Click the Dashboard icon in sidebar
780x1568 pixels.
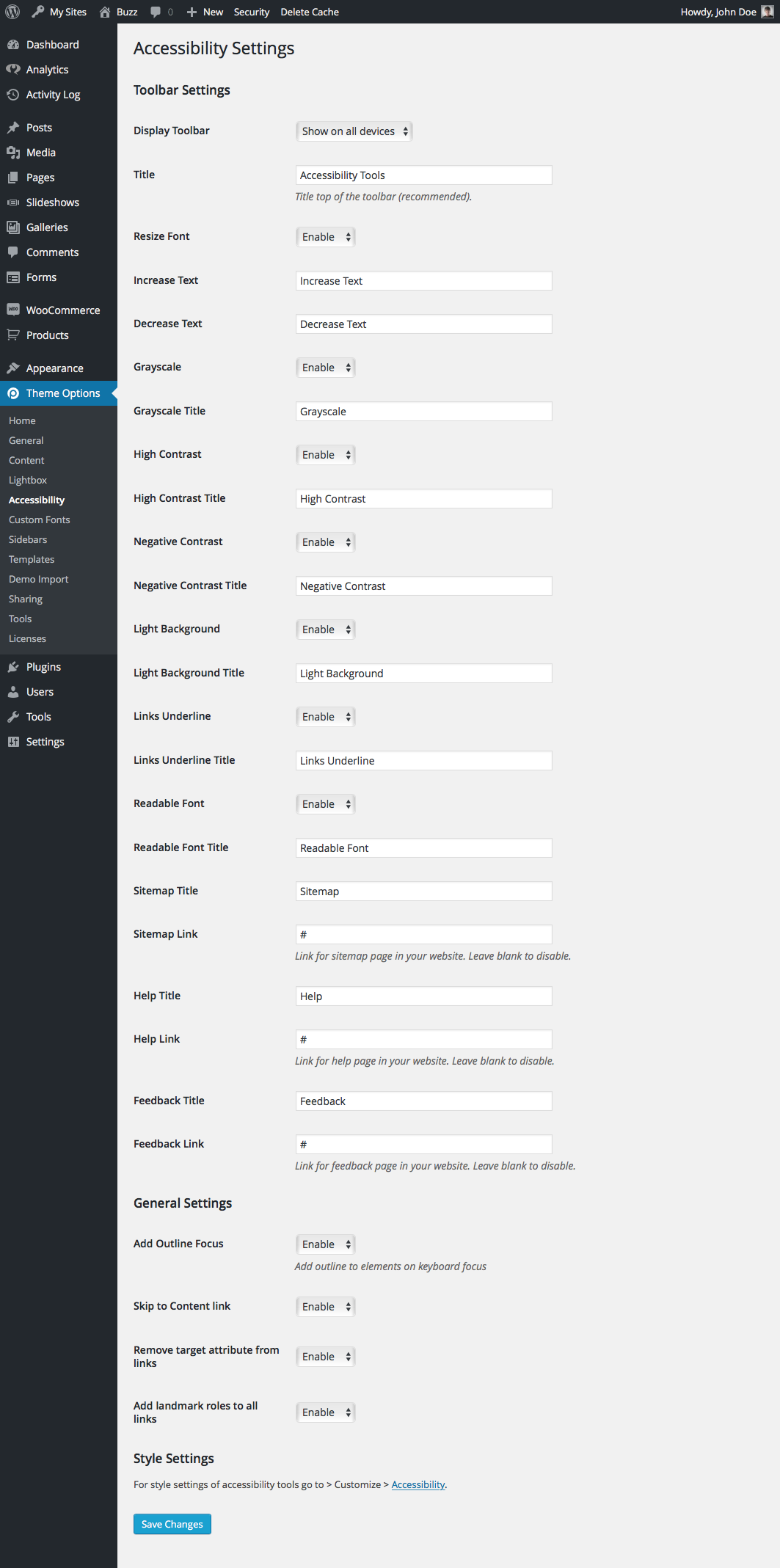(13, 45)
